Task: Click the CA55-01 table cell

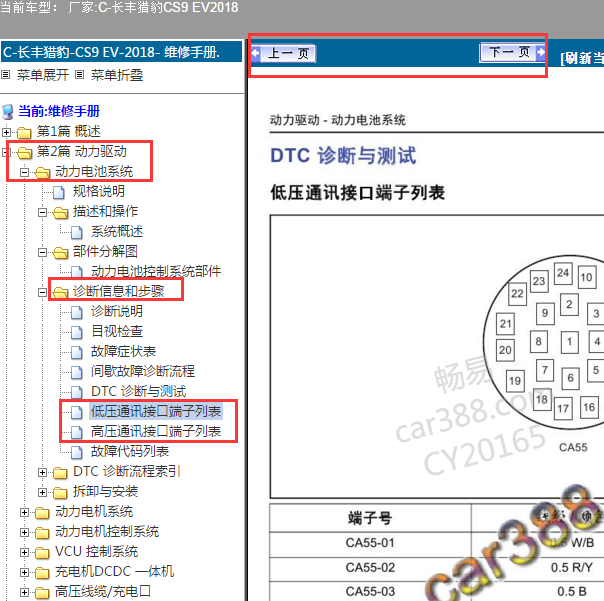Action: (x=370, y=543)
